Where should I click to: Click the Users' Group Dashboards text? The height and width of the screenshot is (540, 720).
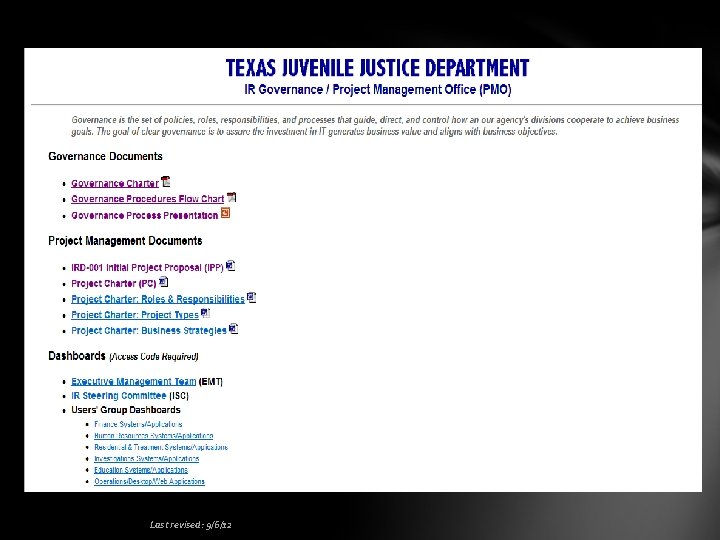(126, 410)
